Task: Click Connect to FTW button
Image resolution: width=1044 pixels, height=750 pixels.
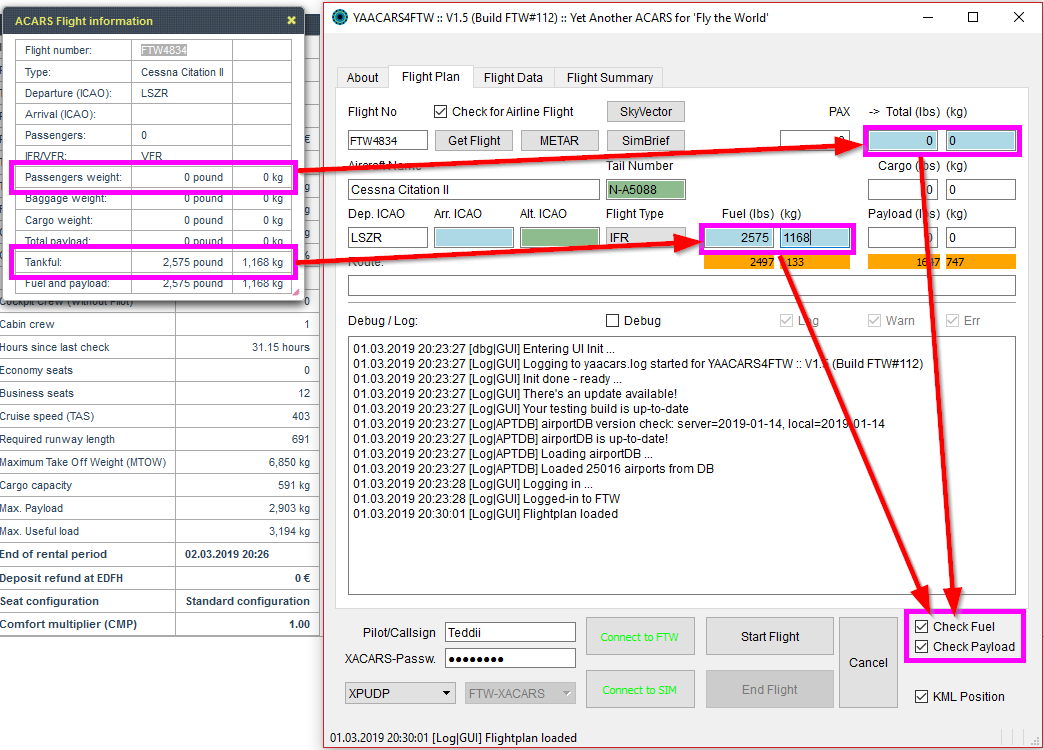Action: 640,637
